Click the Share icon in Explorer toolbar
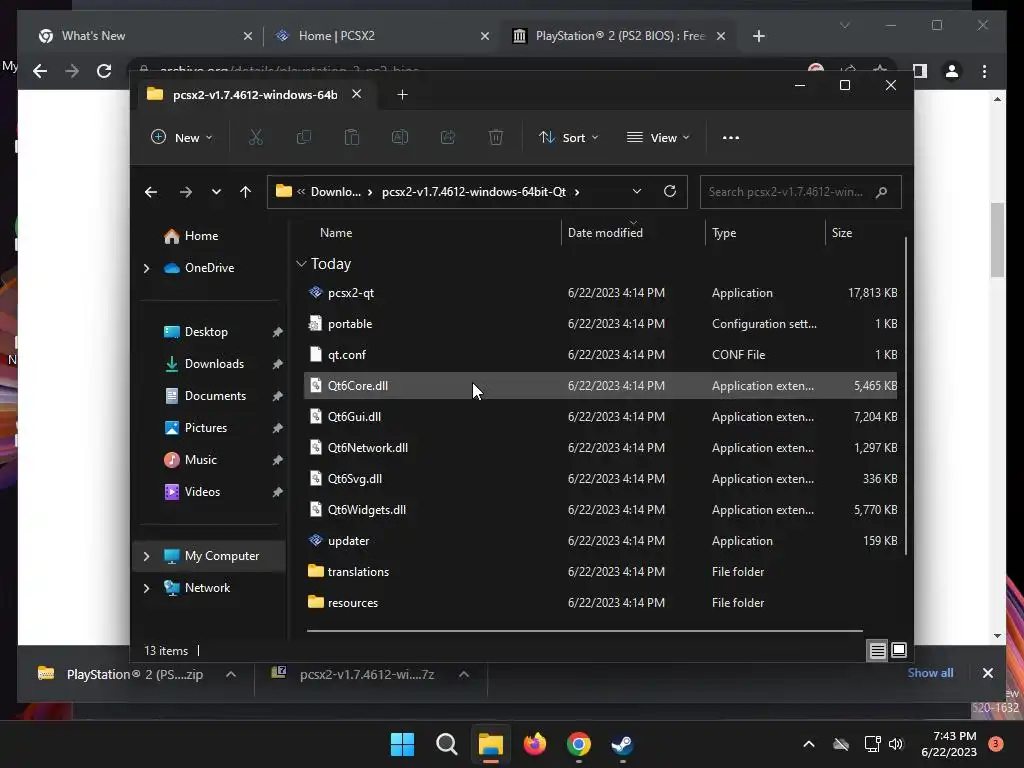The height and width of the screenshot is (768, 1024). (x=448, y=137)
